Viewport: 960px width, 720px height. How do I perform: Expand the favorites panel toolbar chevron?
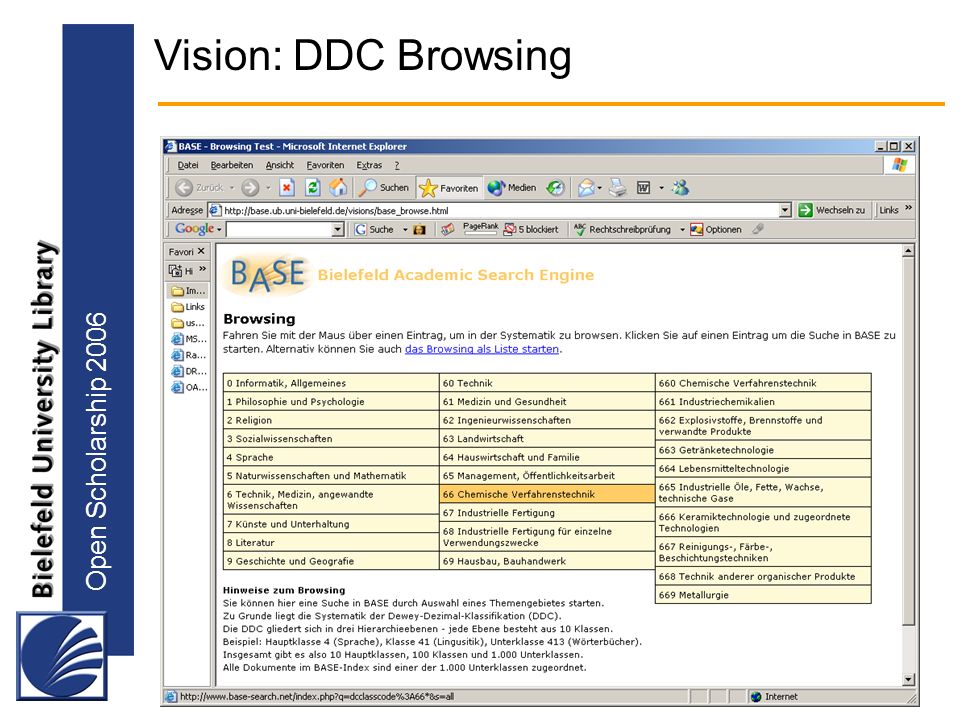pyautogui.click(x=203, y=269)
